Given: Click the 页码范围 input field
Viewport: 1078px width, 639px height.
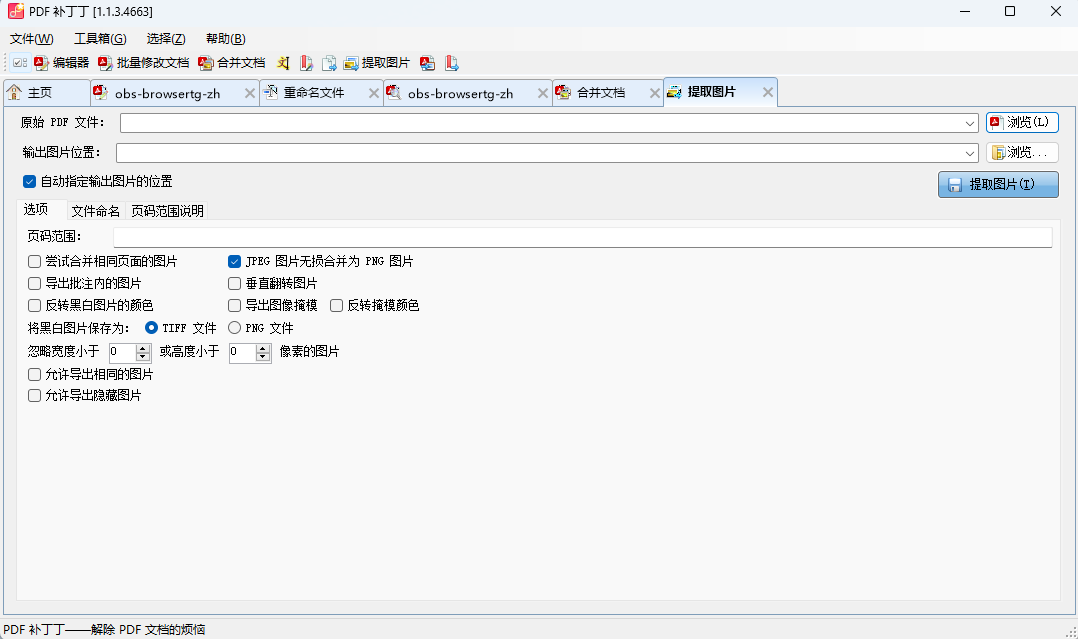Looking at the screenshot, I should point(582,237).
